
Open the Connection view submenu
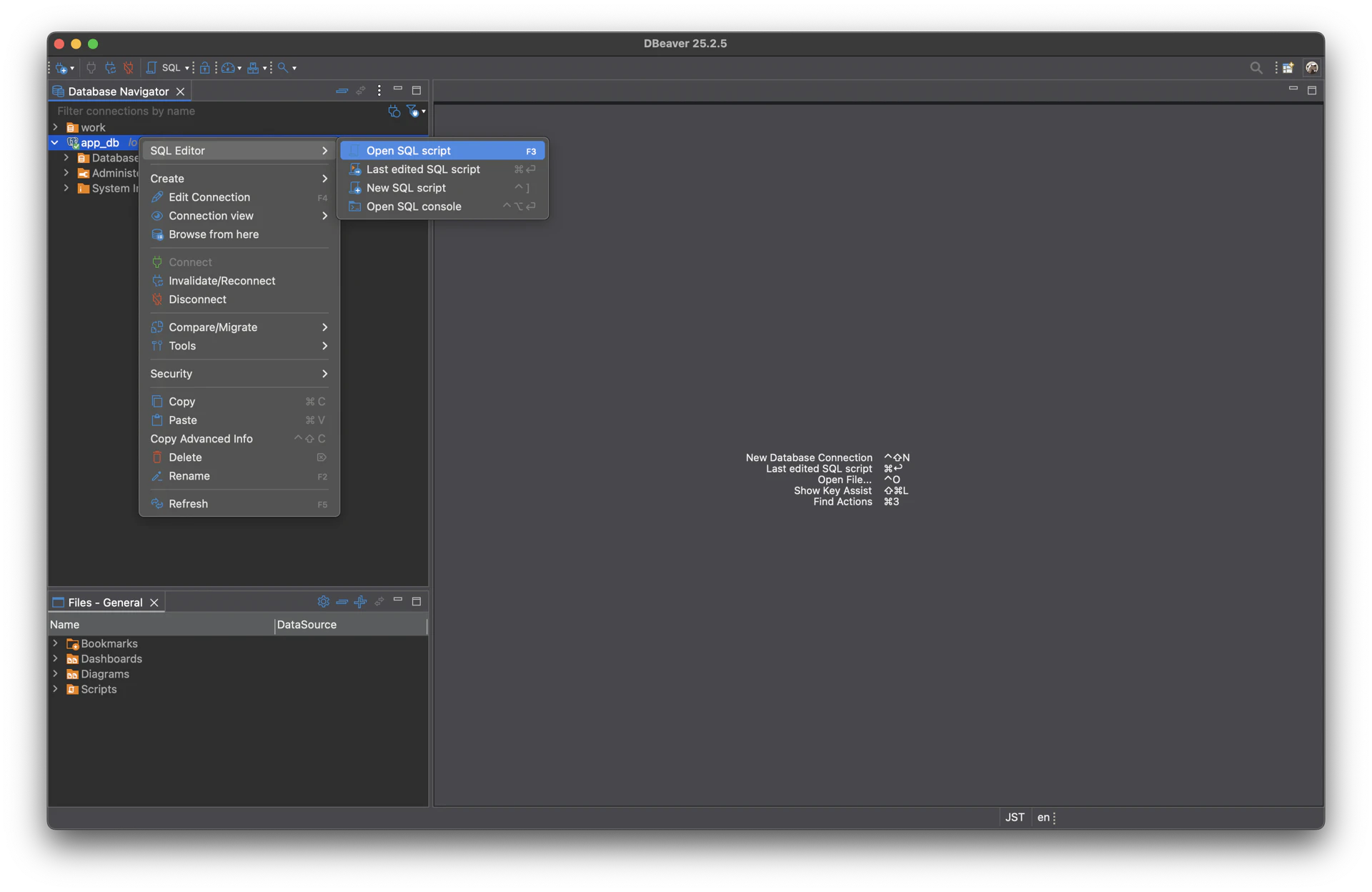239,216
